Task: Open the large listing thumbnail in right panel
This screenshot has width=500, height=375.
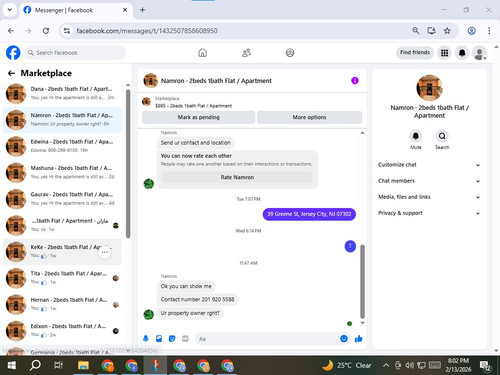Action: pos(429,88)
